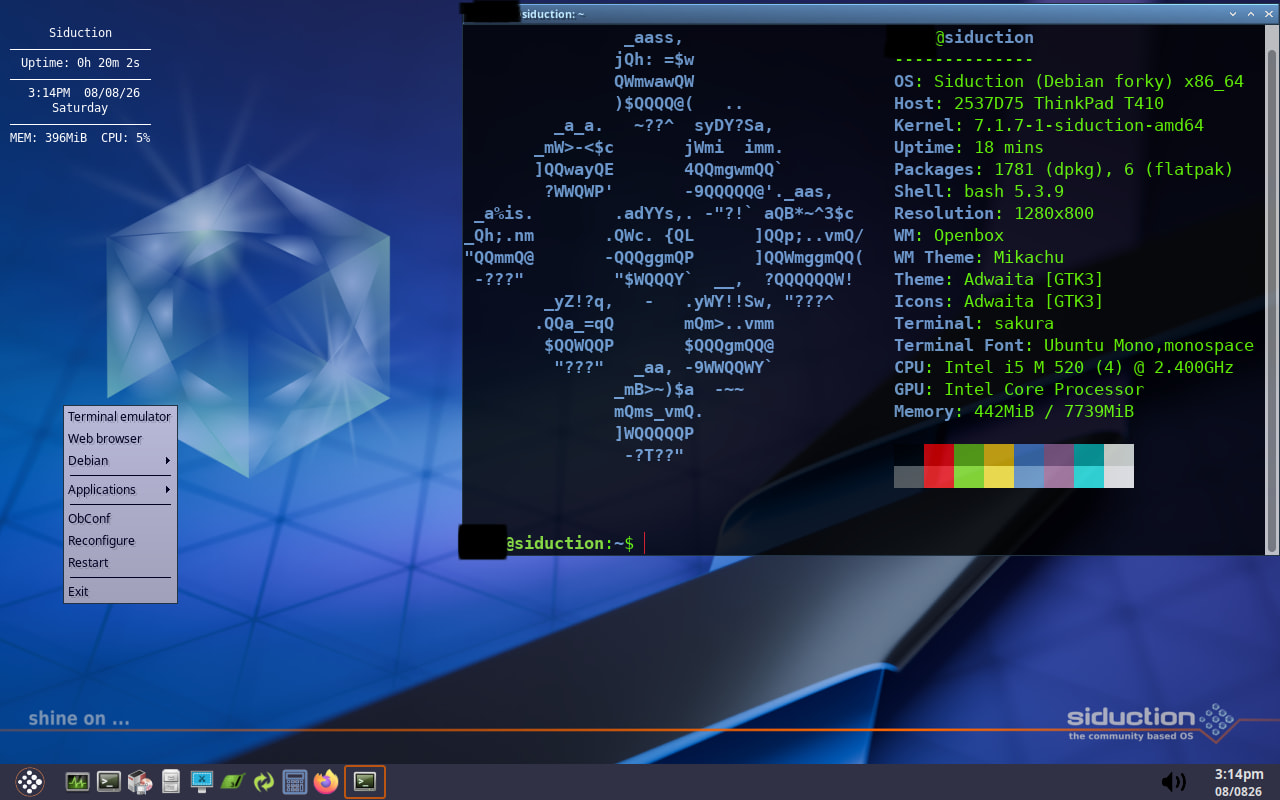Click the Terminal: sakura line
1280x800 pixels.
point(974,324)
